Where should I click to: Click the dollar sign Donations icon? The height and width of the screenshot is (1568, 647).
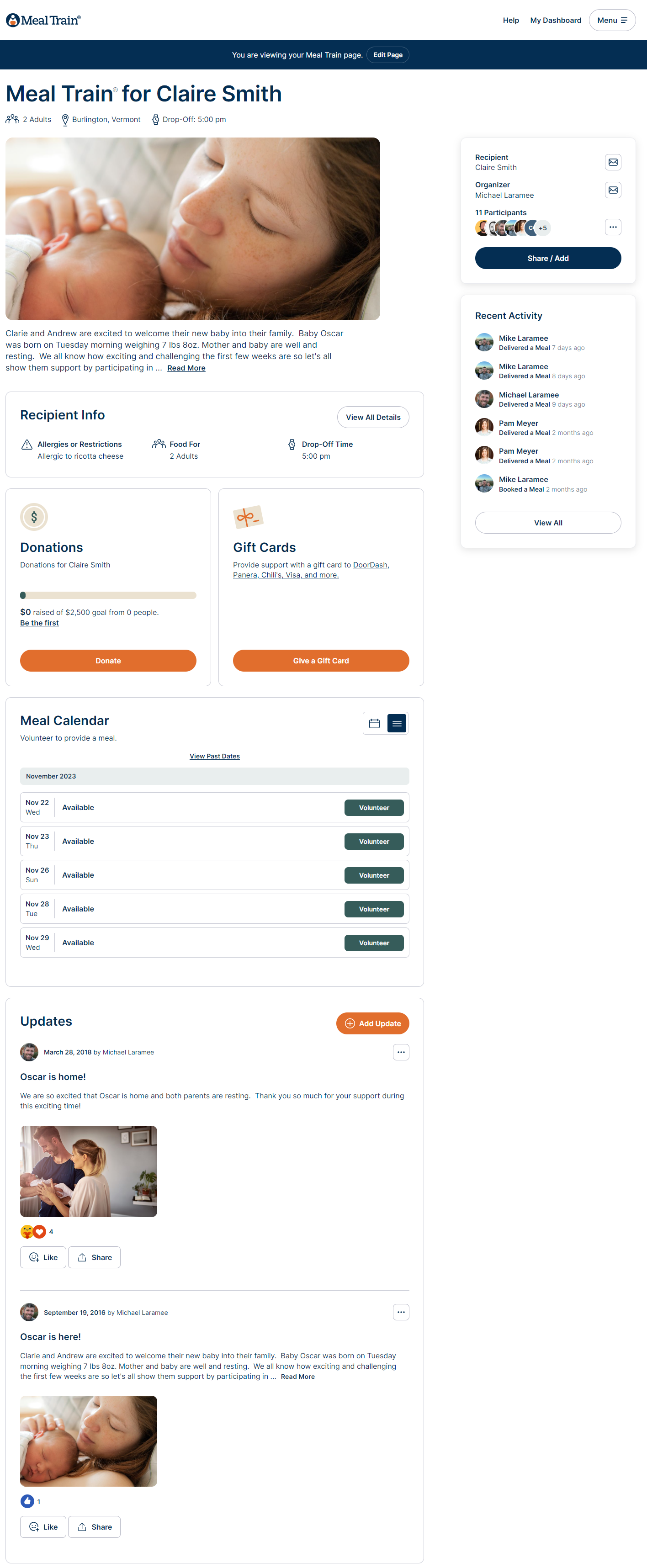click(34, 517)
